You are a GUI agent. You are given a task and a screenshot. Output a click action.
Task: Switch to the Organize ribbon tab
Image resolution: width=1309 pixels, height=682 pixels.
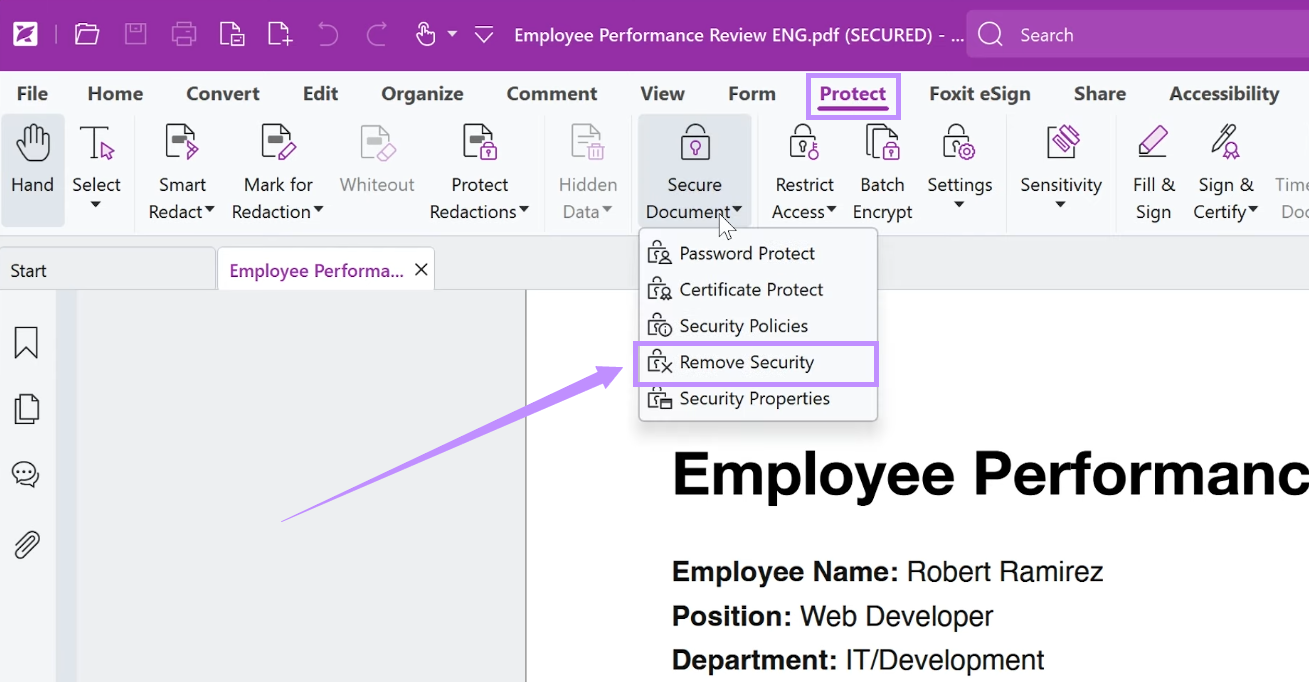coord(422,94)
